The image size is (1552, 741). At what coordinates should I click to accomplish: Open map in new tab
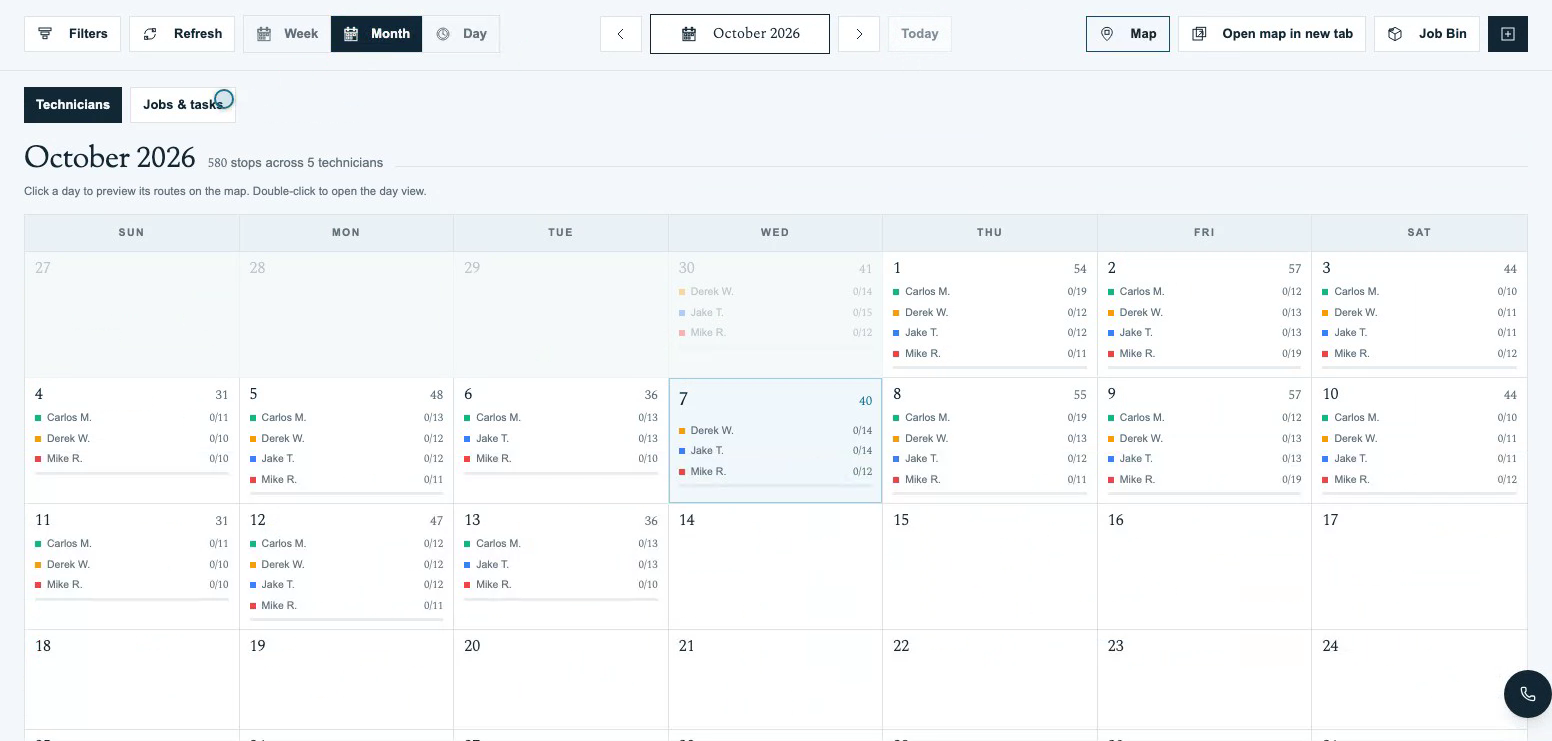tap(1272, 33)
